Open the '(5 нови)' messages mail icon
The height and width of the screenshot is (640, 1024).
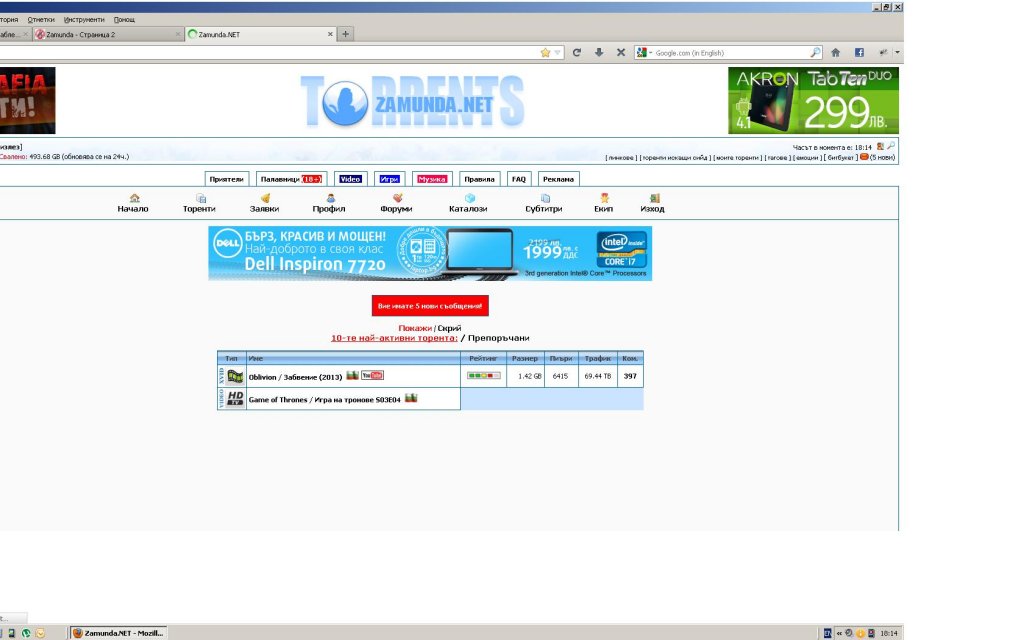pos(864,157)
